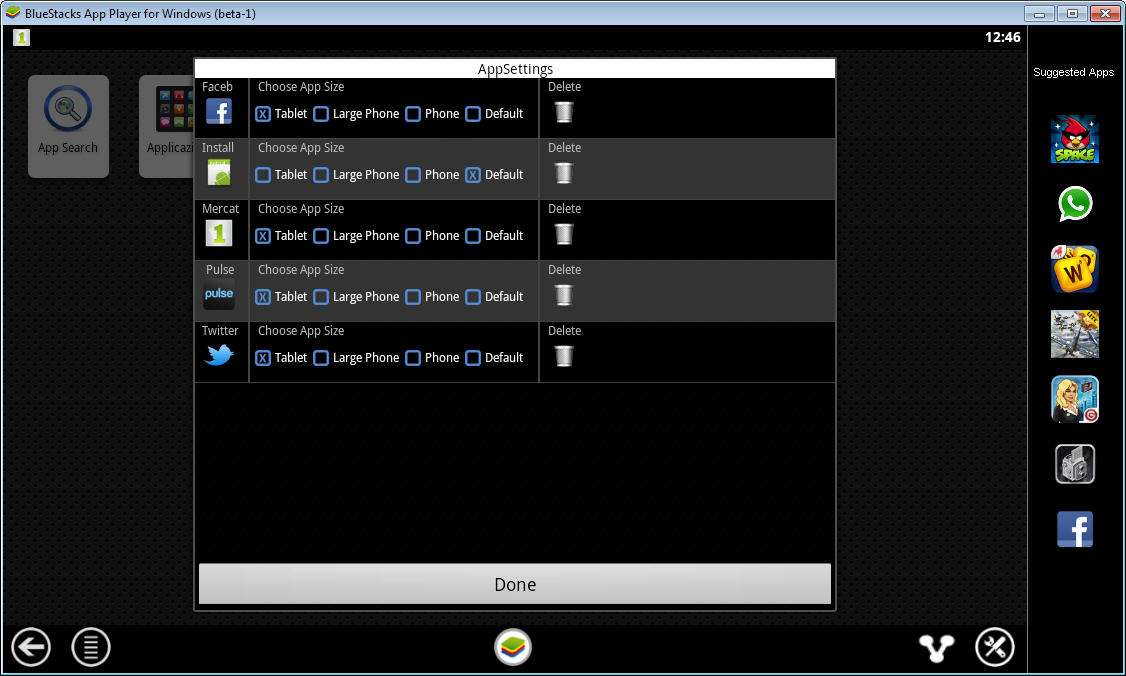Click the notification icon in status bar
This screenshot has height=676, width=1126.
point(22,37)
